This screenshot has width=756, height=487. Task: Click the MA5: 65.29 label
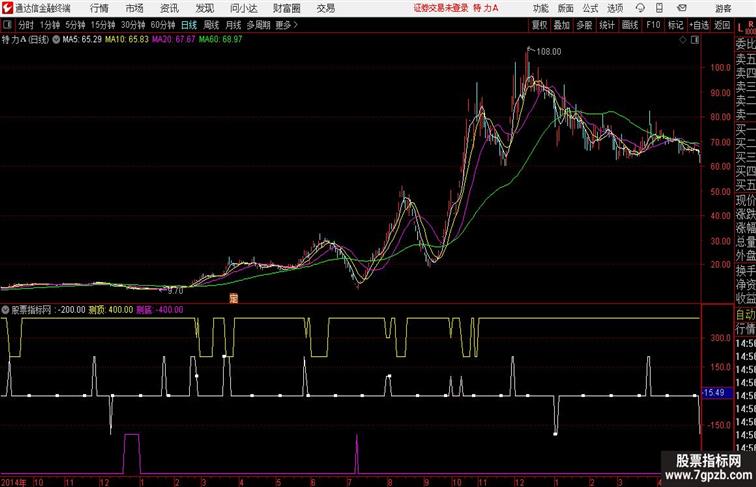click(x=82, y=40)
